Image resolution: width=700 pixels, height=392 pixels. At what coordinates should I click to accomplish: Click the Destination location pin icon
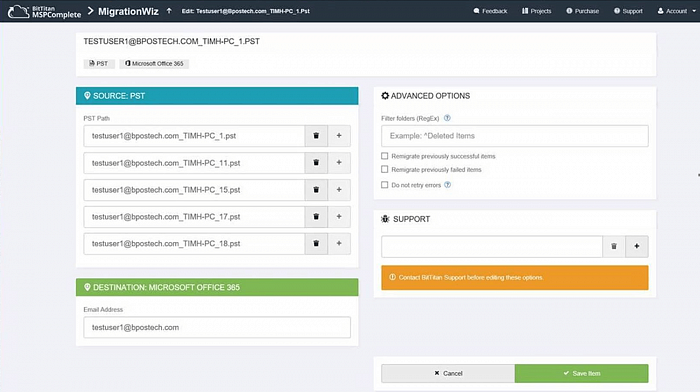click(87, 287)
